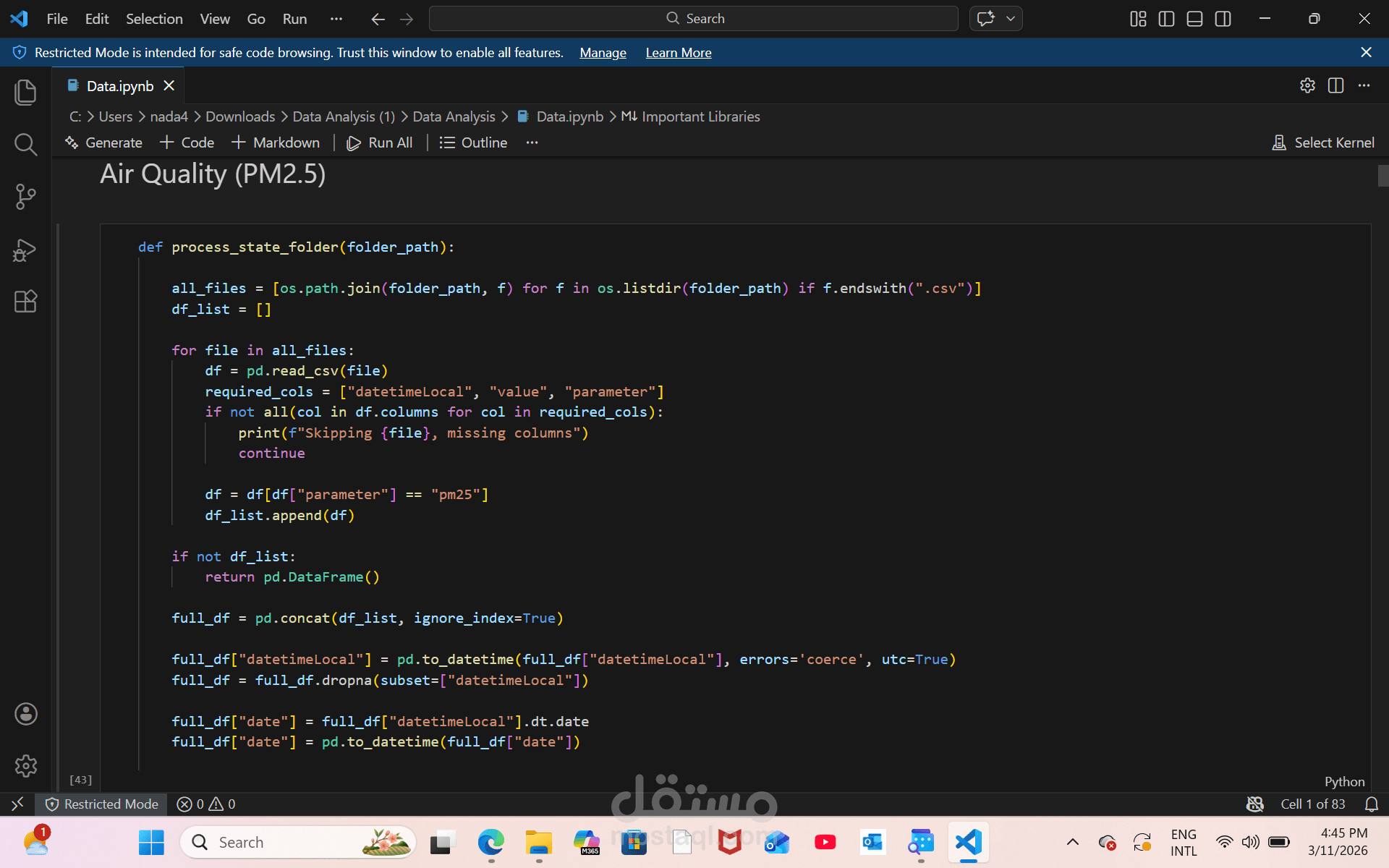Screen dimensions: 1389x868
Task: Toggle the primary side bar layout button
Action: pyautogui.click(x=1166, y=19)
